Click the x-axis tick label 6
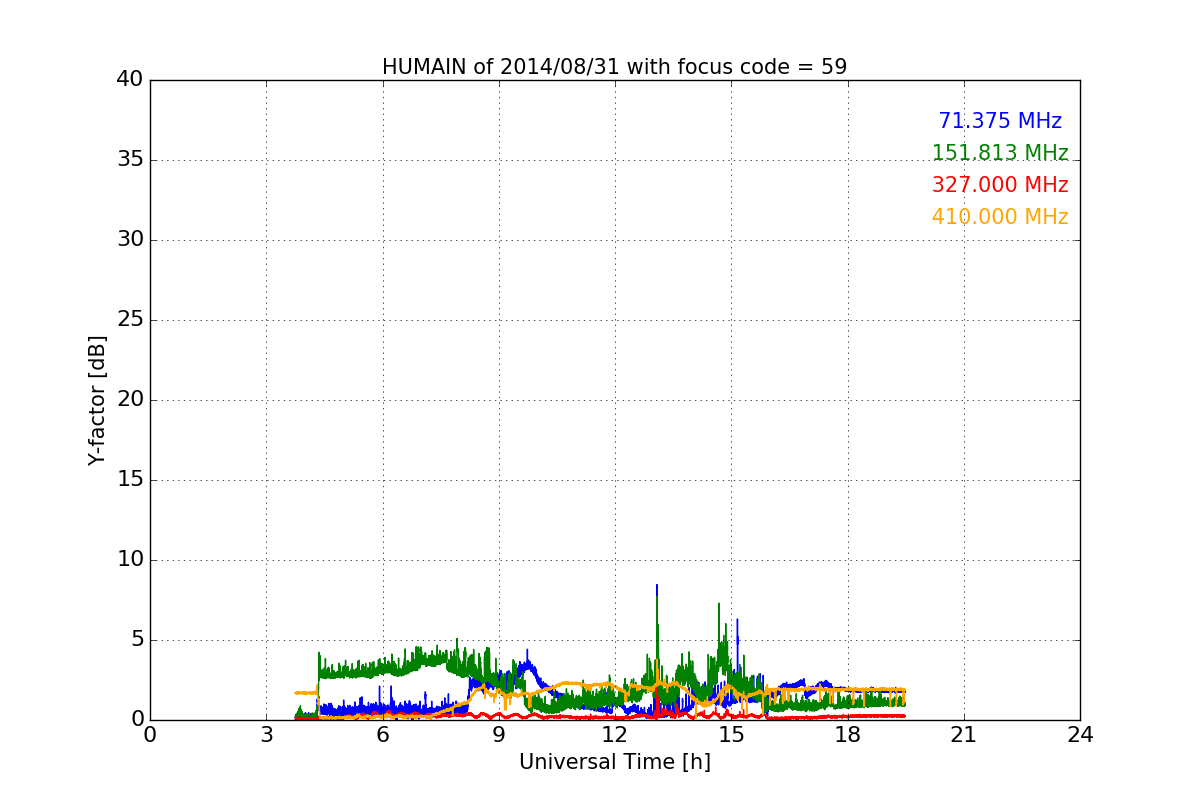 (382, 735)
